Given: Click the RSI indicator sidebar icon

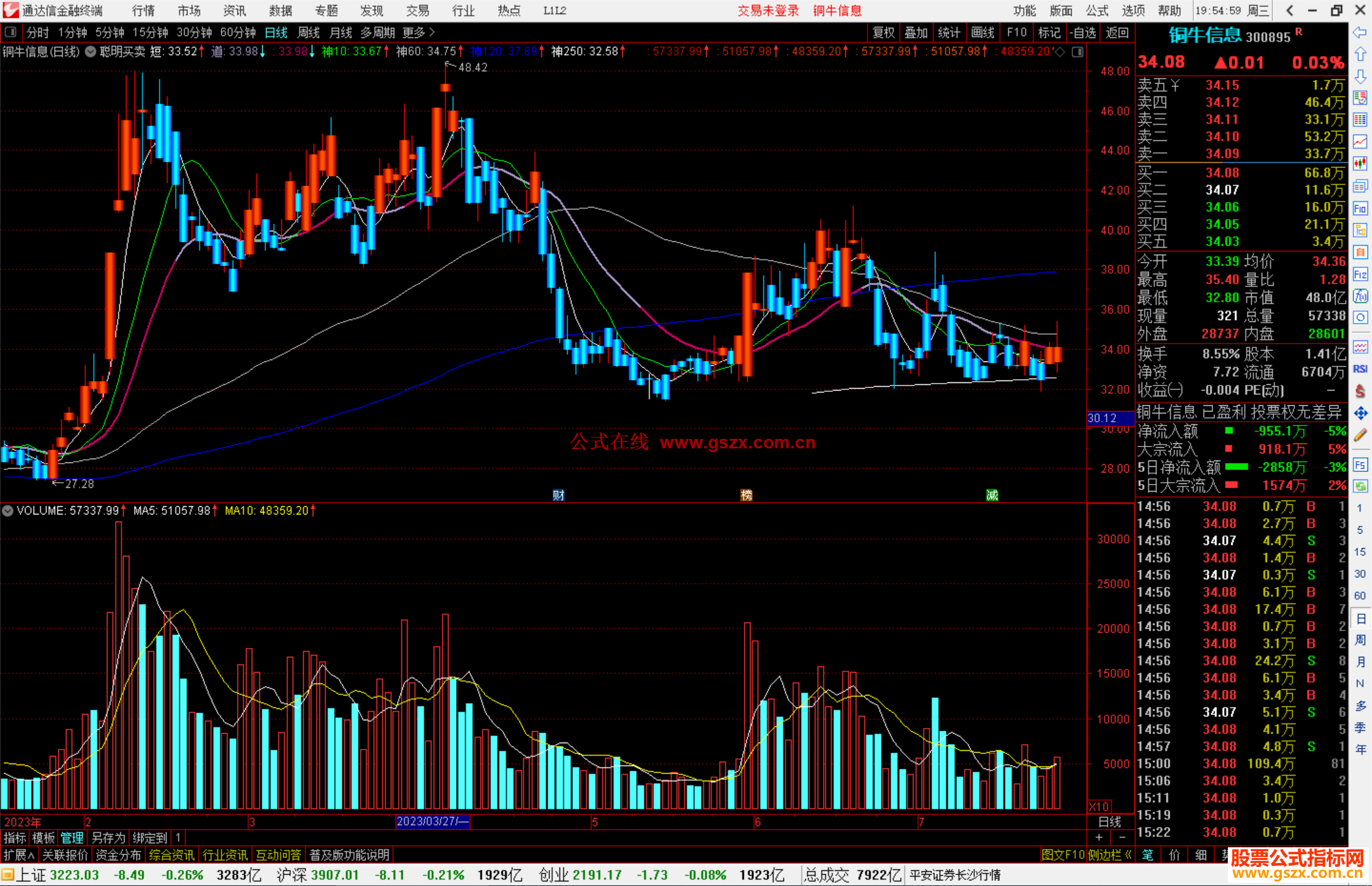Looking at the screenshot, I should coord(1360,369).
